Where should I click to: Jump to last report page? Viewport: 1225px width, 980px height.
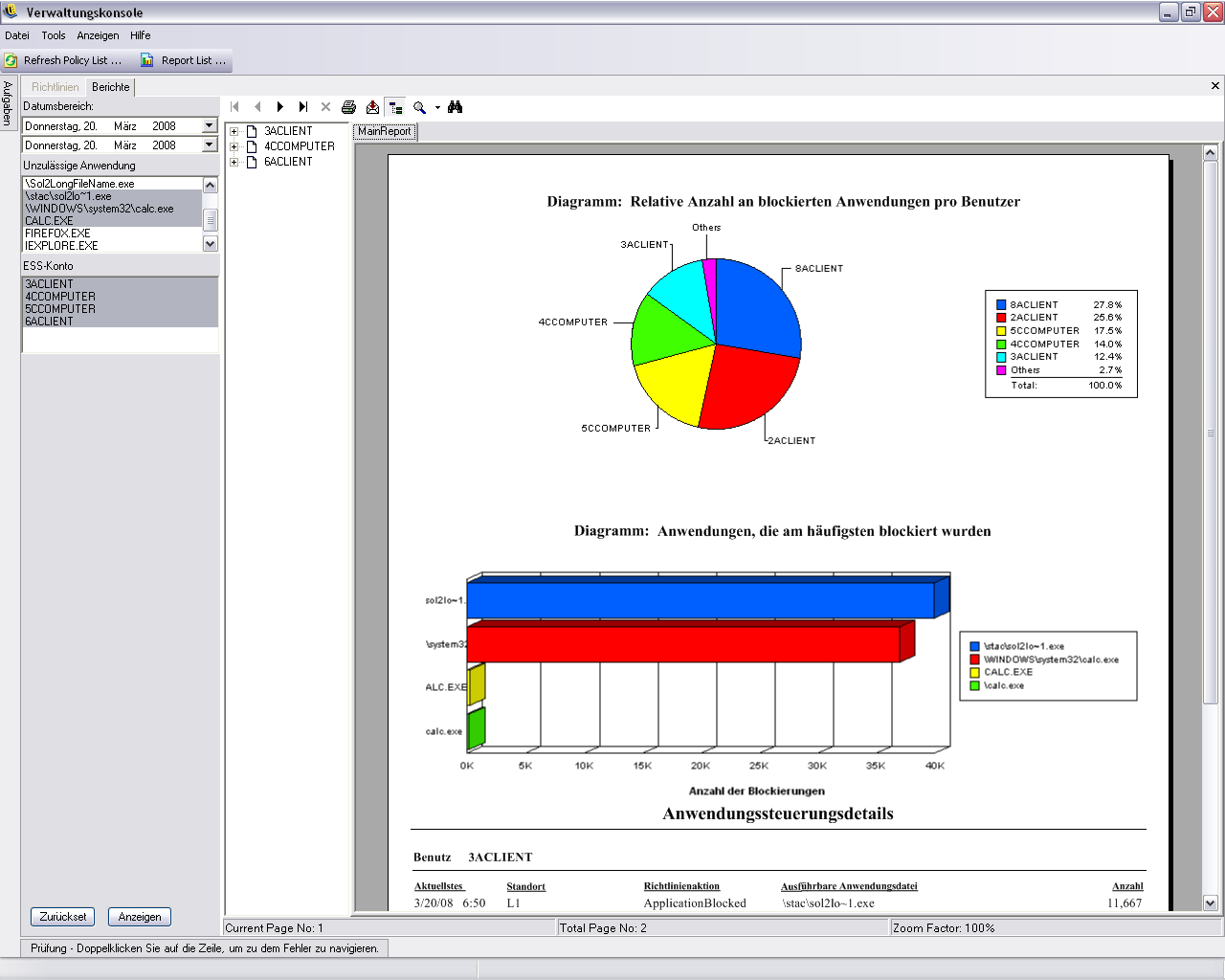point(302,107)
